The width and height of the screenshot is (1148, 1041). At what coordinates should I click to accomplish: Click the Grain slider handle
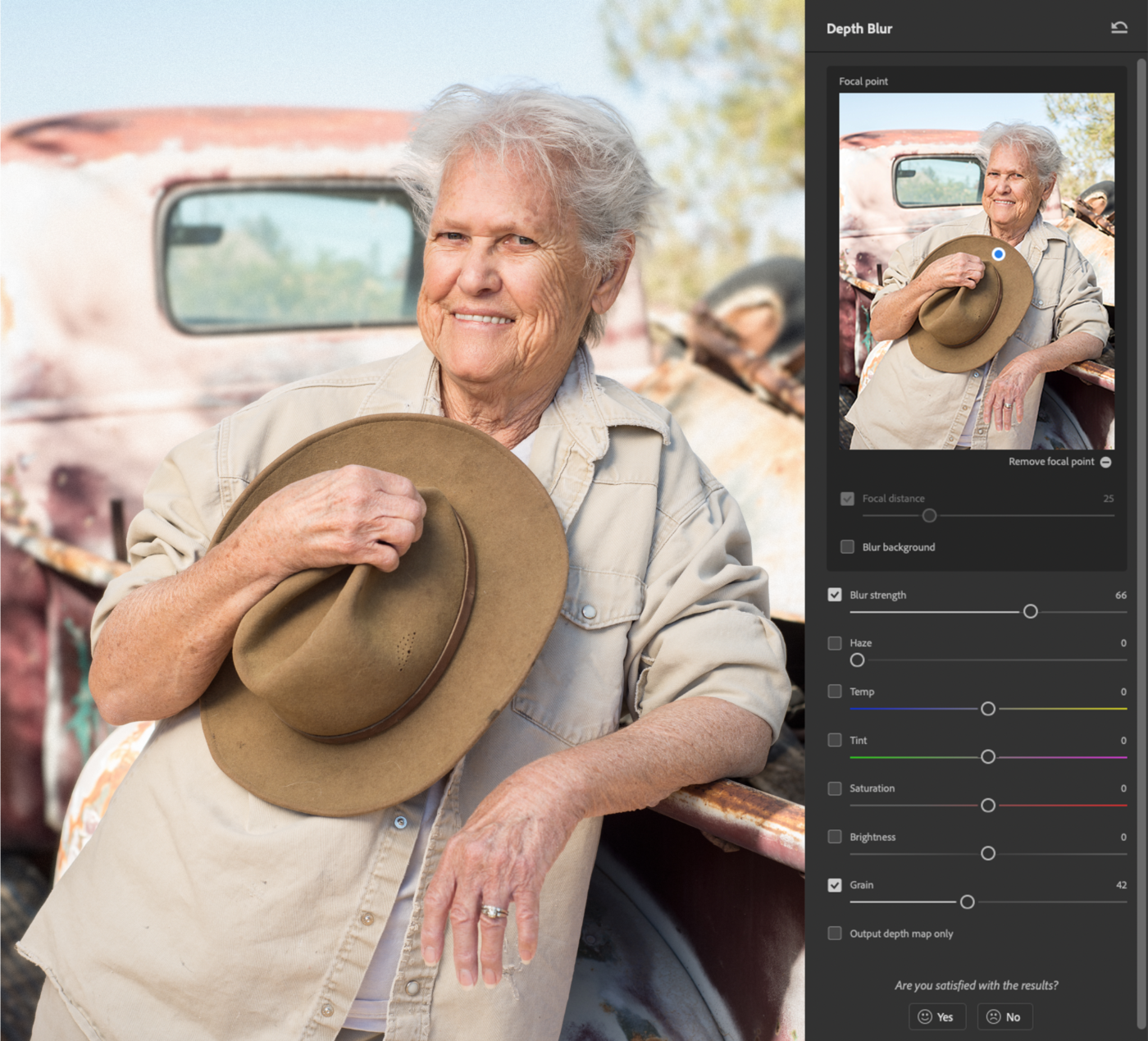(x=967, y=902)
